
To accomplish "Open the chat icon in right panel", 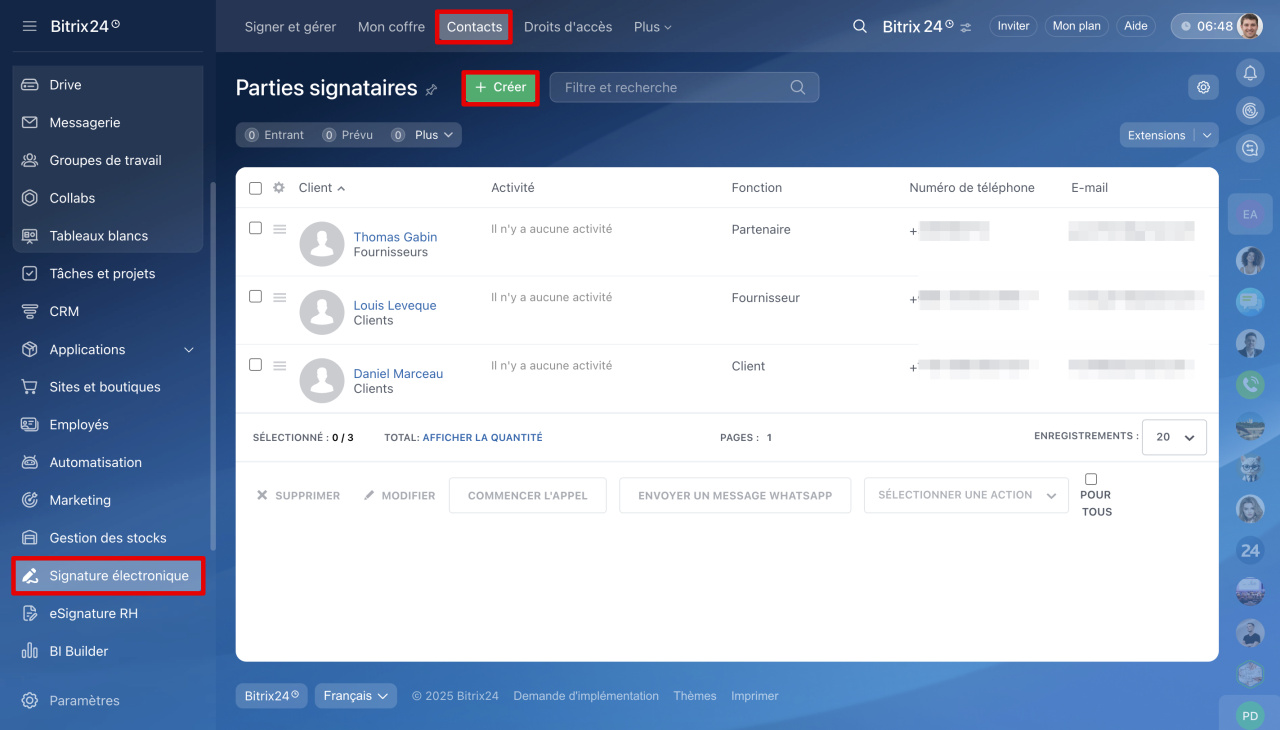I will coord(1249,148).
